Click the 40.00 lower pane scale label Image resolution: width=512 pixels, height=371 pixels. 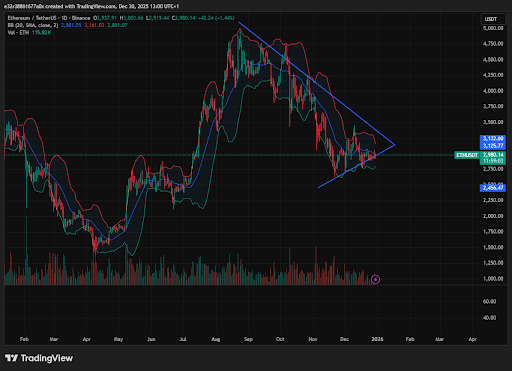tap(489, 318)
